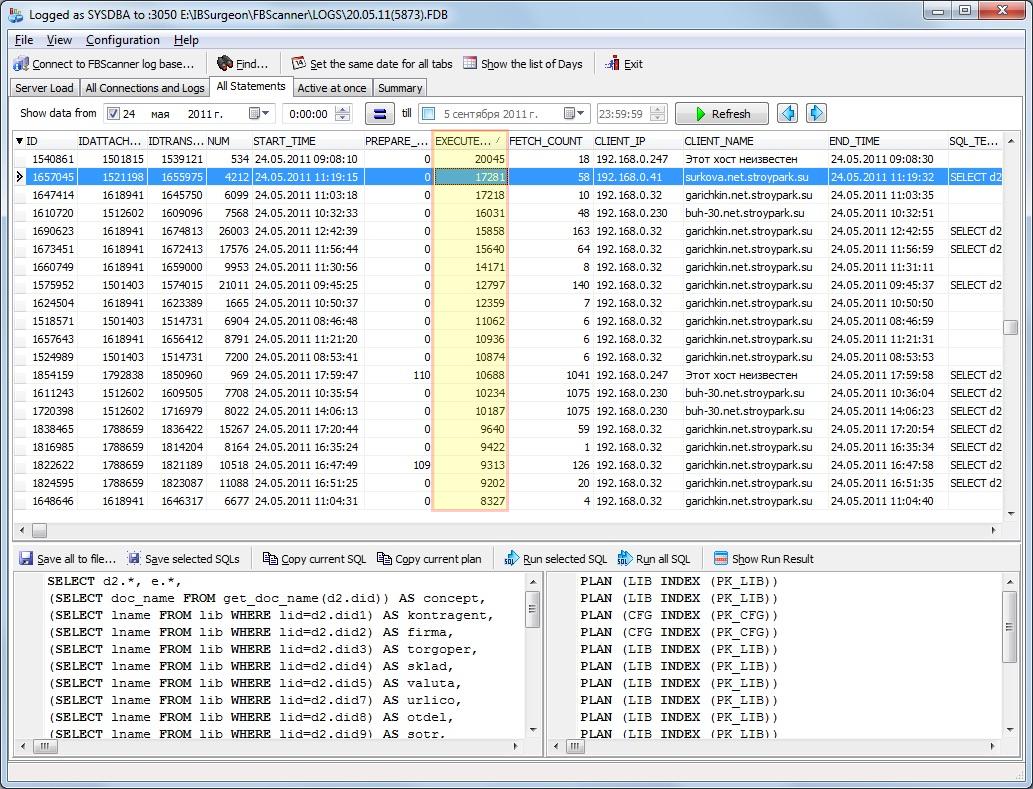The width and height of the screenshot is (1033, 789).
Task: Show Run Result
Action: [764, 558]
